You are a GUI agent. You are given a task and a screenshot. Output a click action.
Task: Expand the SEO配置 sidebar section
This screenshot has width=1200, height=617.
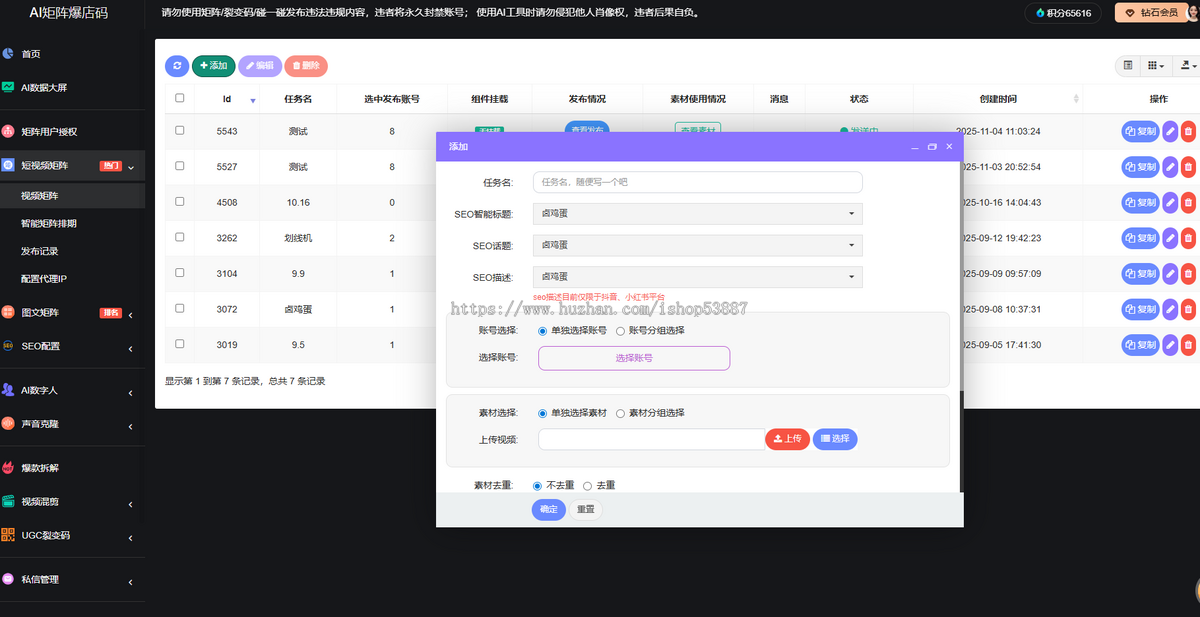click(72, 346)
